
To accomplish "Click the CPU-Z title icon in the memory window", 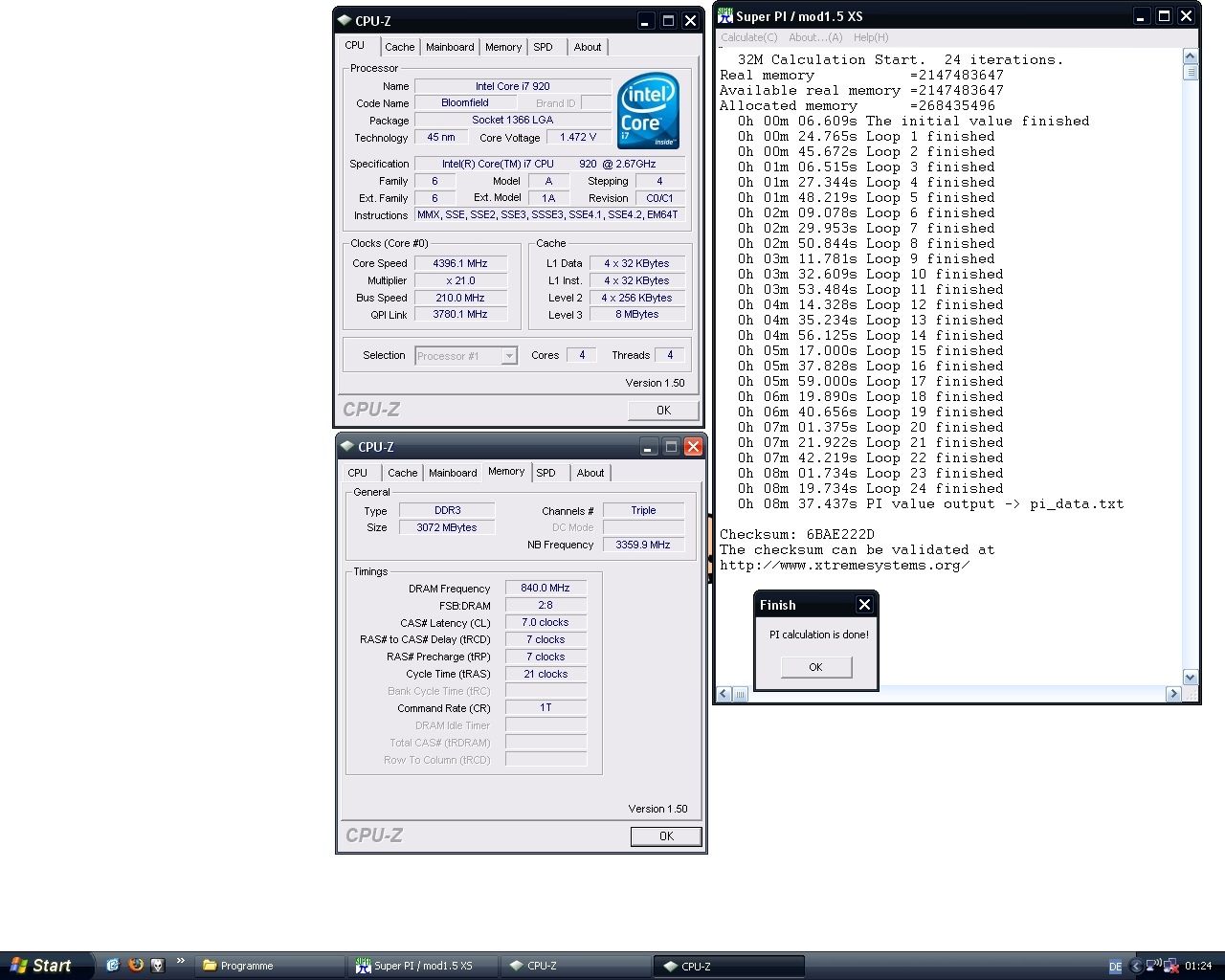I will [x=347, y=446].
